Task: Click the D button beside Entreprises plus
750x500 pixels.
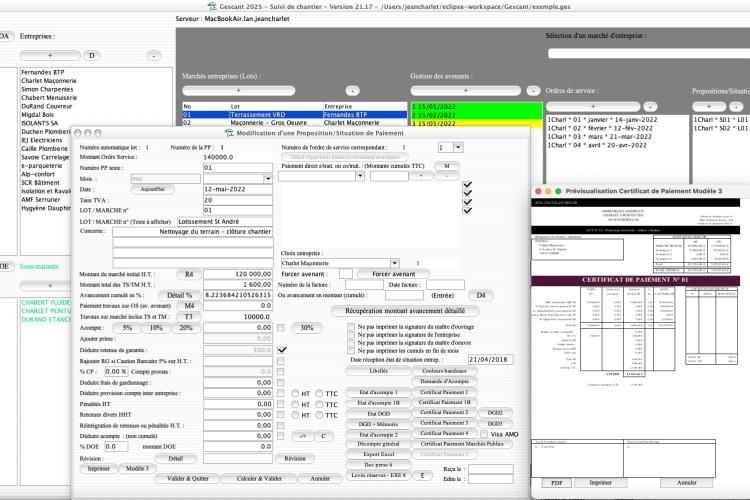Action: pyautogui.click(x=91, y=56)
